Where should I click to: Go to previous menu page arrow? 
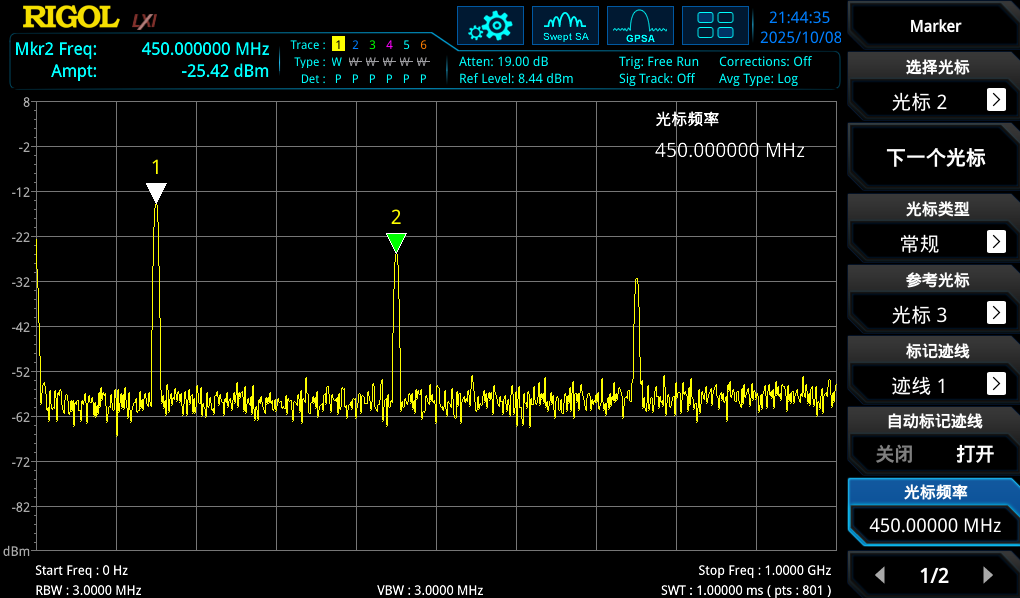pyautogui.click(x=880, y=575)
